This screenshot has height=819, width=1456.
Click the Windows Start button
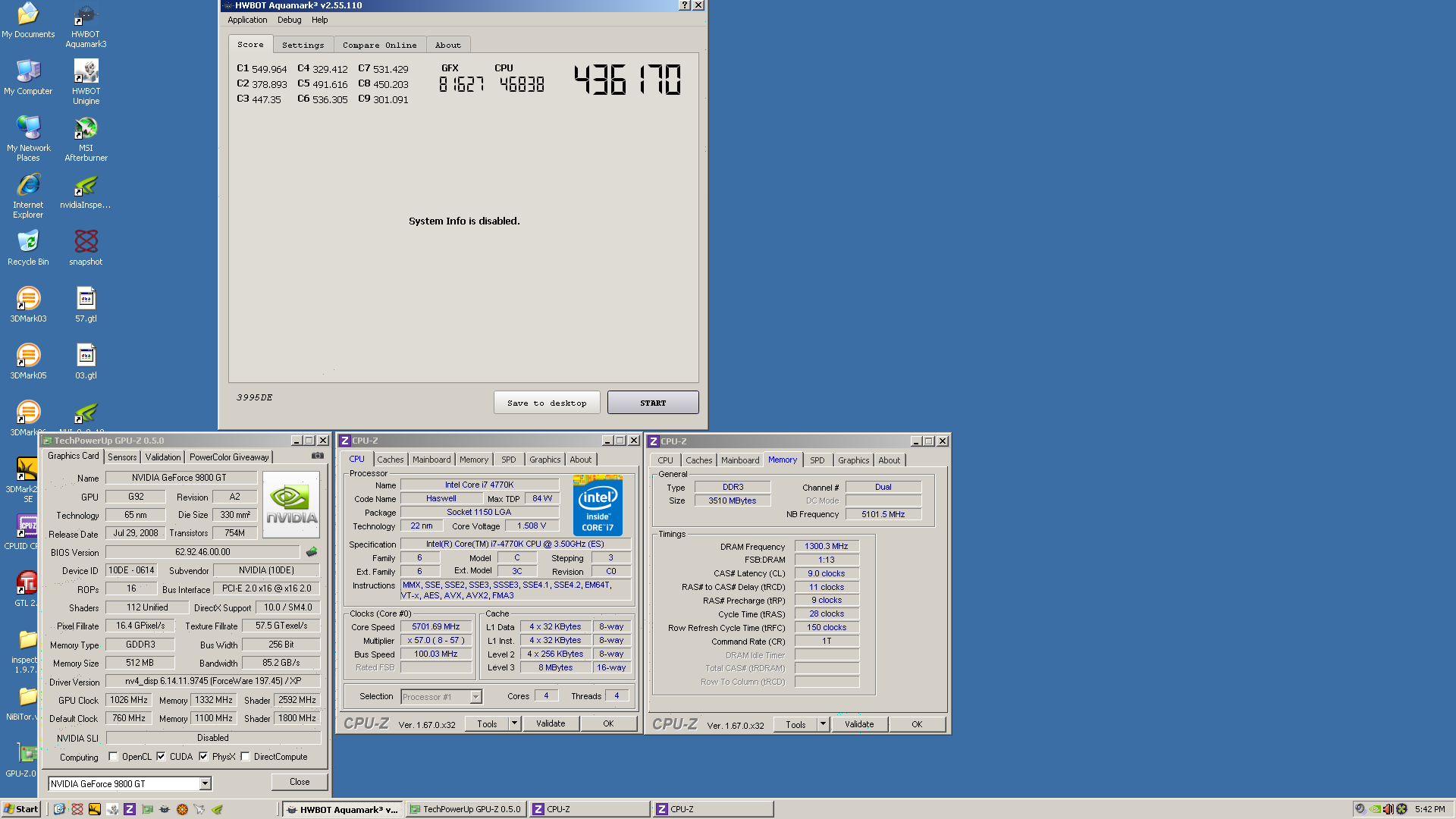21,809
